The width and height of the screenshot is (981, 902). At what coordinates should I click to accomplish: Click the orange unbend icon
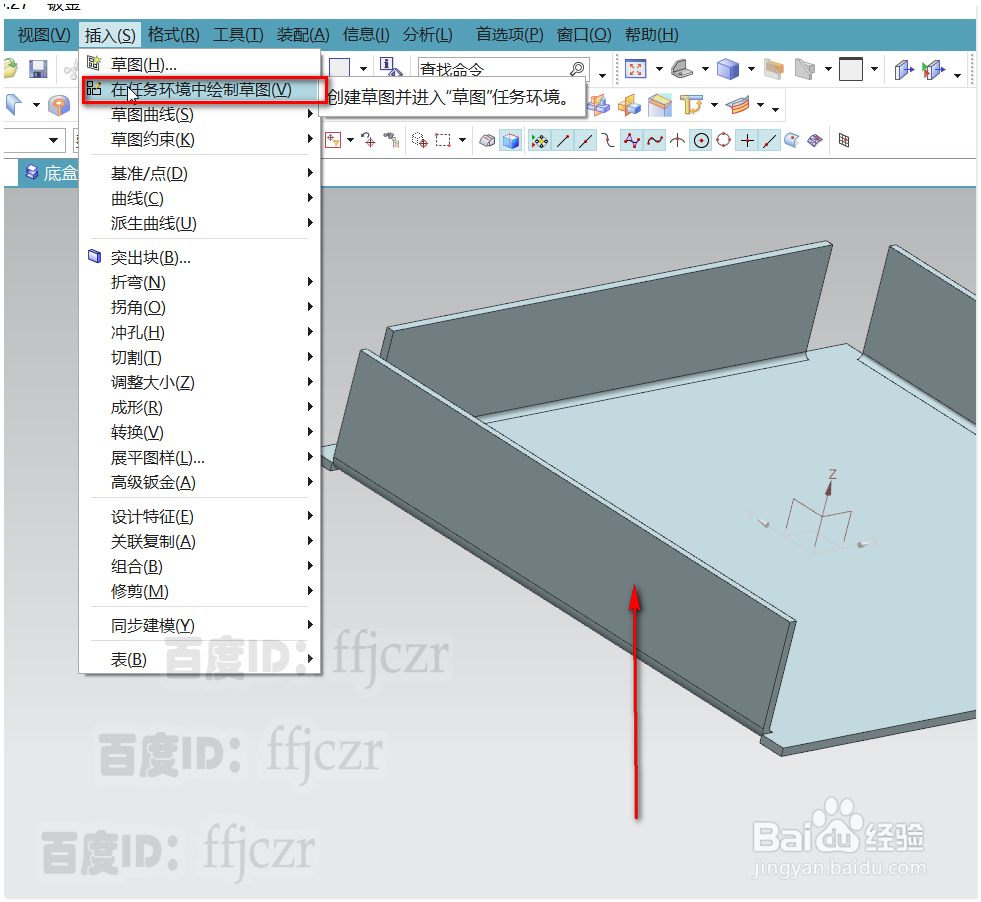click(x=659, y=105)
